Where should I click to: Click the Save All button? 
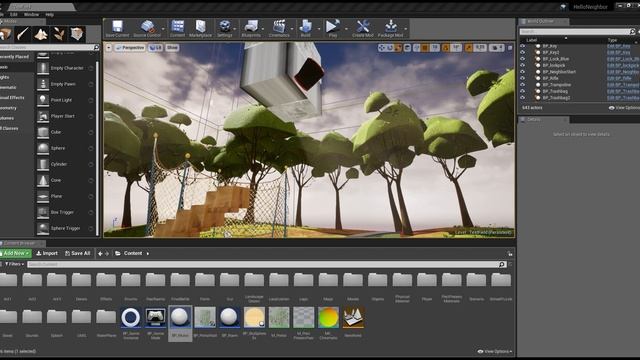pyautogui.click(x=78, y=253)
